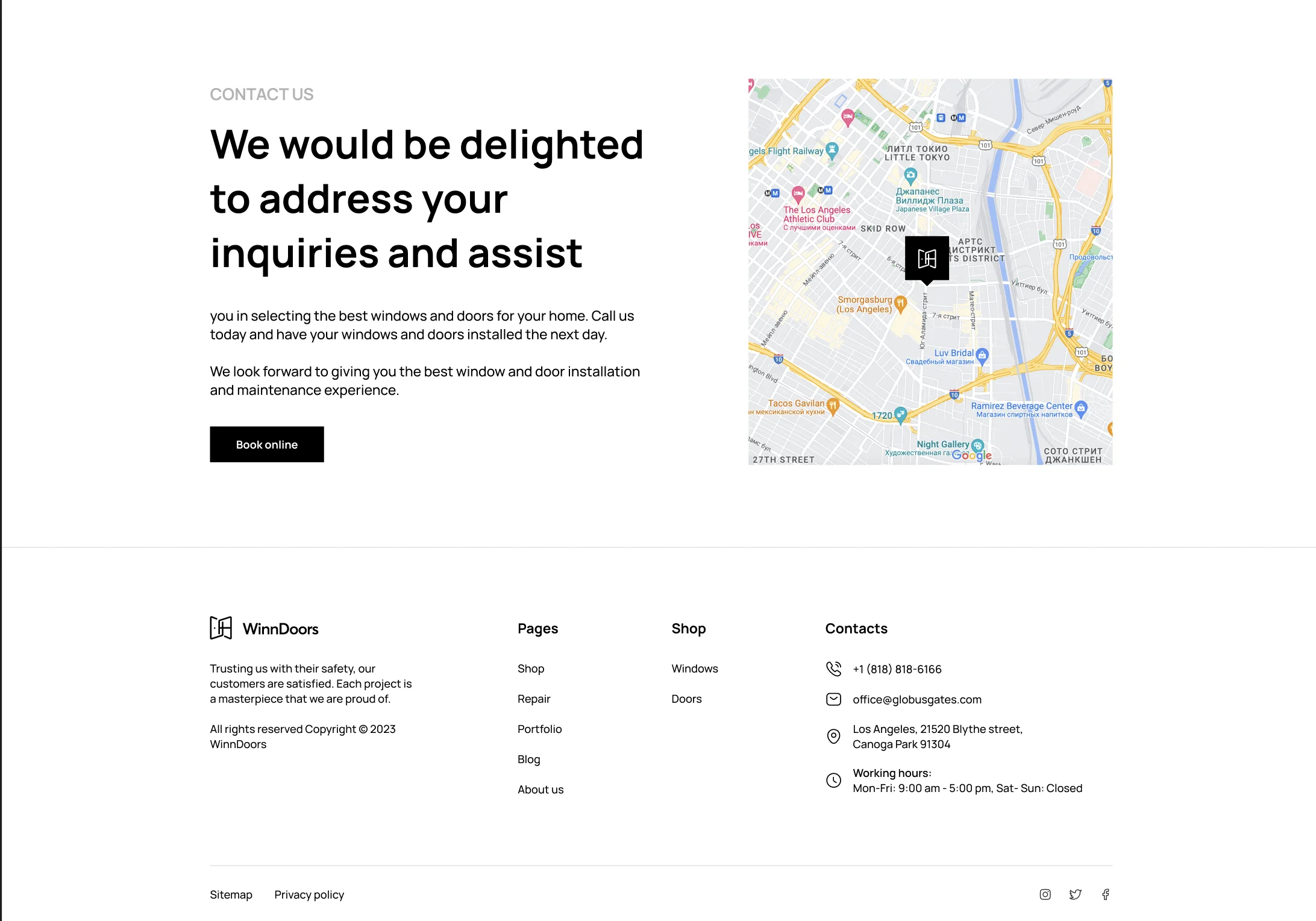Click the Sitemap link

click(231, 894)
